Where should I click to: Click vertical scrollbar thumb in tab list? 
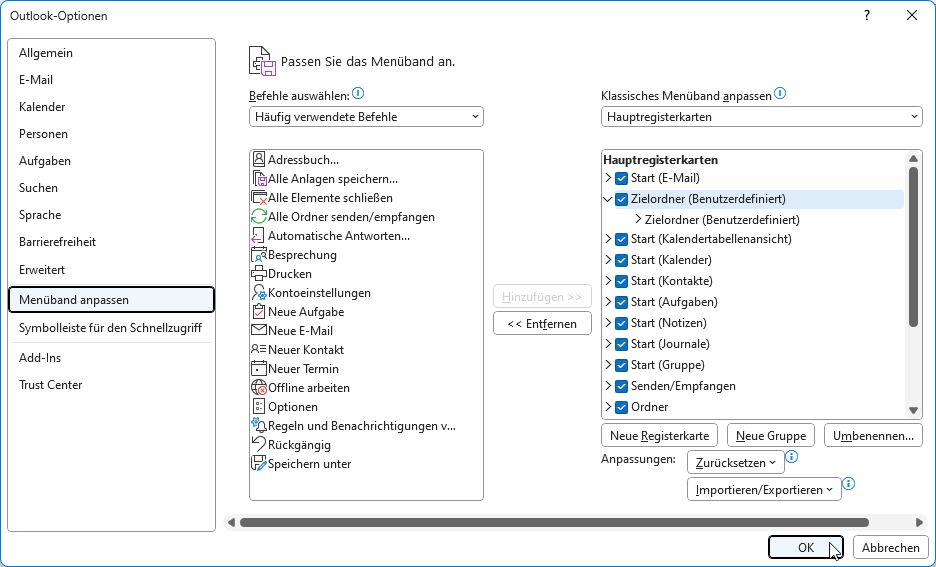(x=913, y=246)
